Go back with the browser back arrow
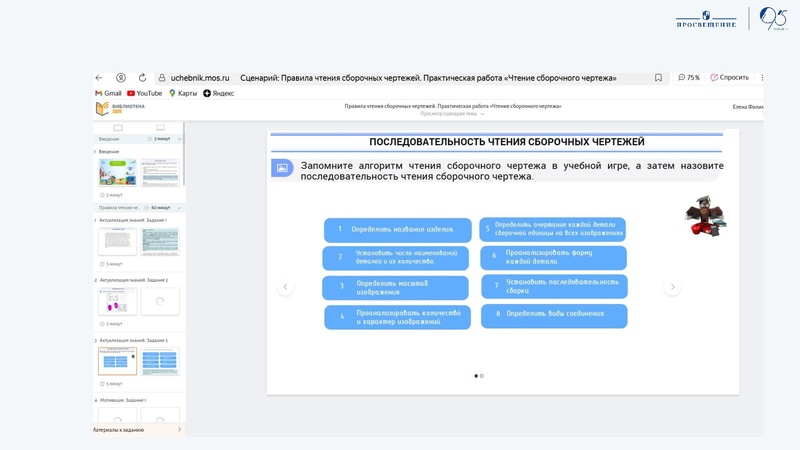The image size is (800, 450). pos(99,78)
